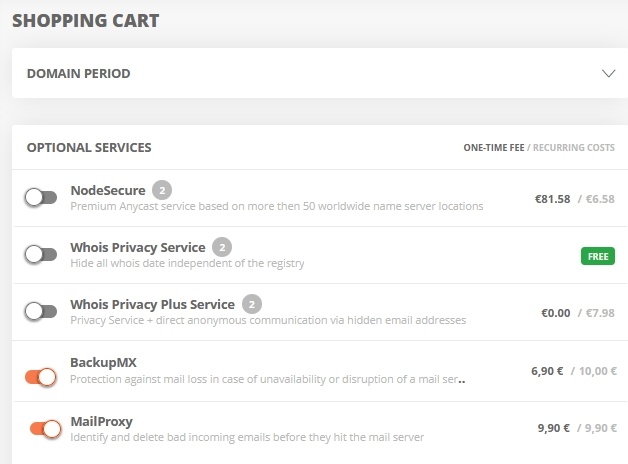Switch off the MailProxy toggle

(46, 429)
